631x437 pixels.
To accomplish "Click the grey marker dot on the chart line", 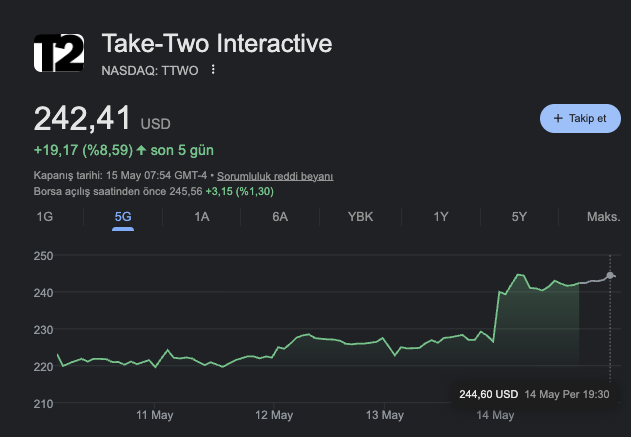I will tap(610, 275).
